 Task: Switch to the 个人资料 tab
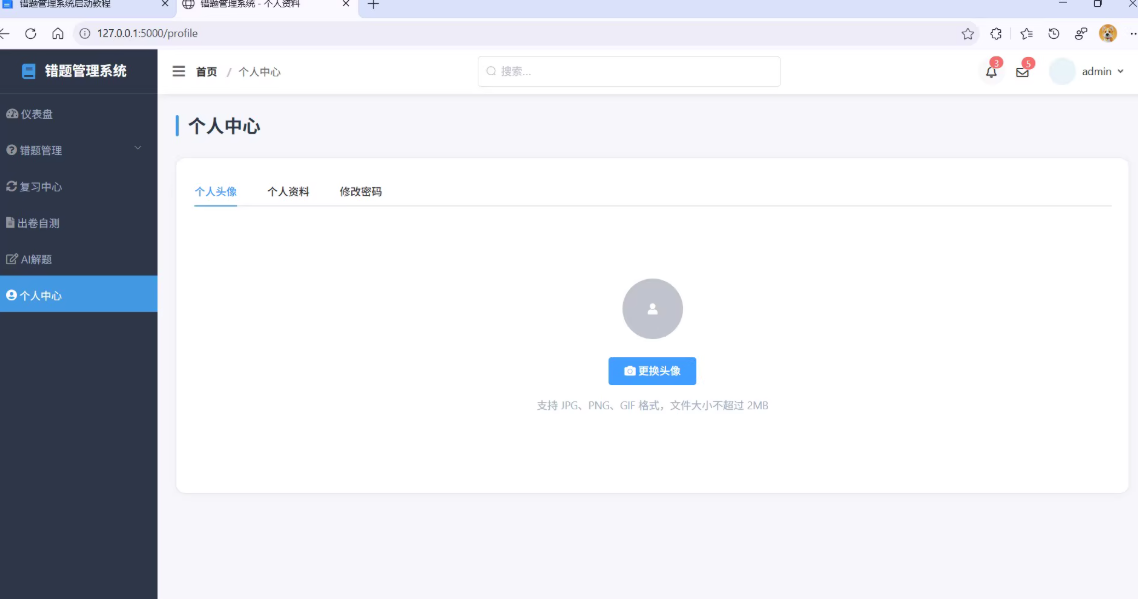(288, 192)
